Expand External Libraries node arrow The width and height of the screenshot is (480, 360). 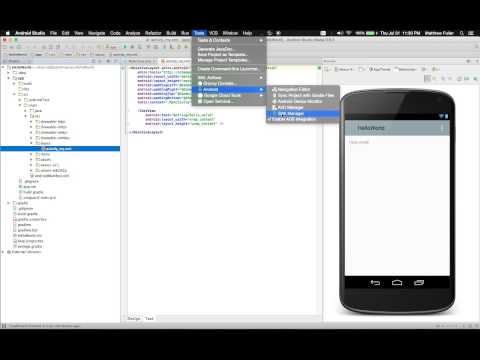(x=3, y=252)
